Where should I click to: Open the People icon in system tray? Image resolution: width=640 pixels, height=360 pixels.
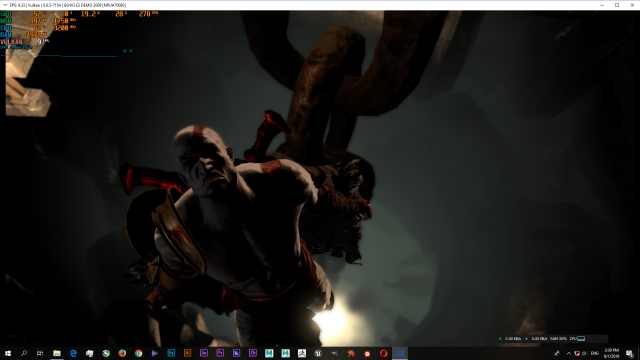pos(557,353)
